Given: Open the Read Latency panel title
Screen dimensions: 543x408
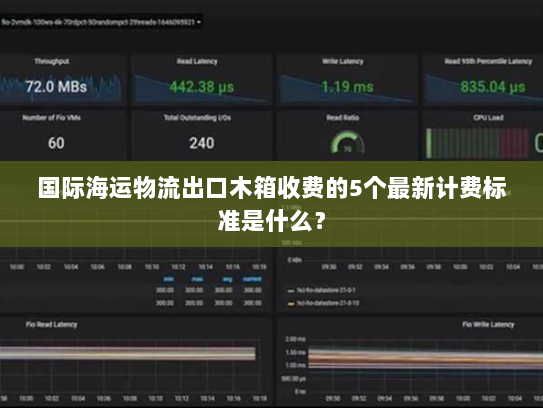Looking at the screenshot, I should tap(197, 62).
